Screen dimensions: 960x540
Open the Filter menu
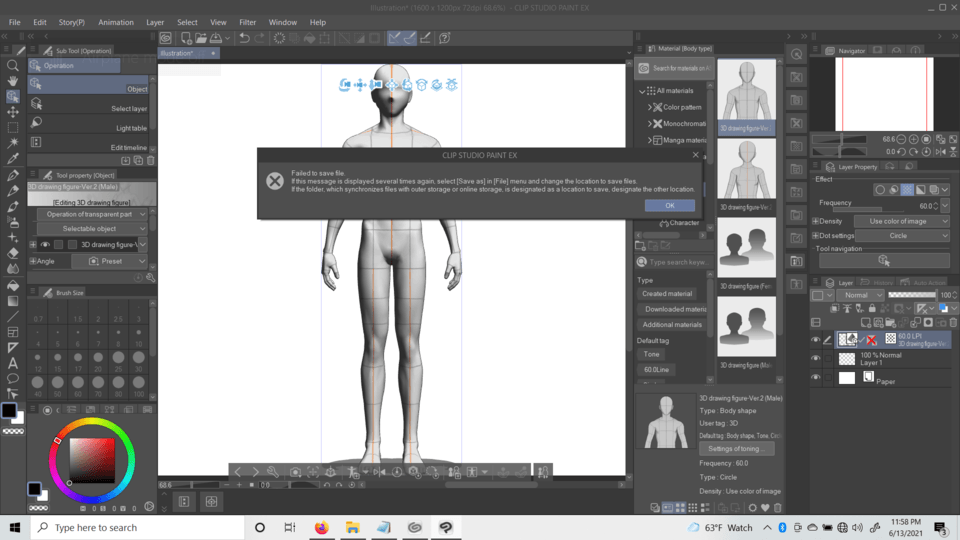(x=247, y=22)
